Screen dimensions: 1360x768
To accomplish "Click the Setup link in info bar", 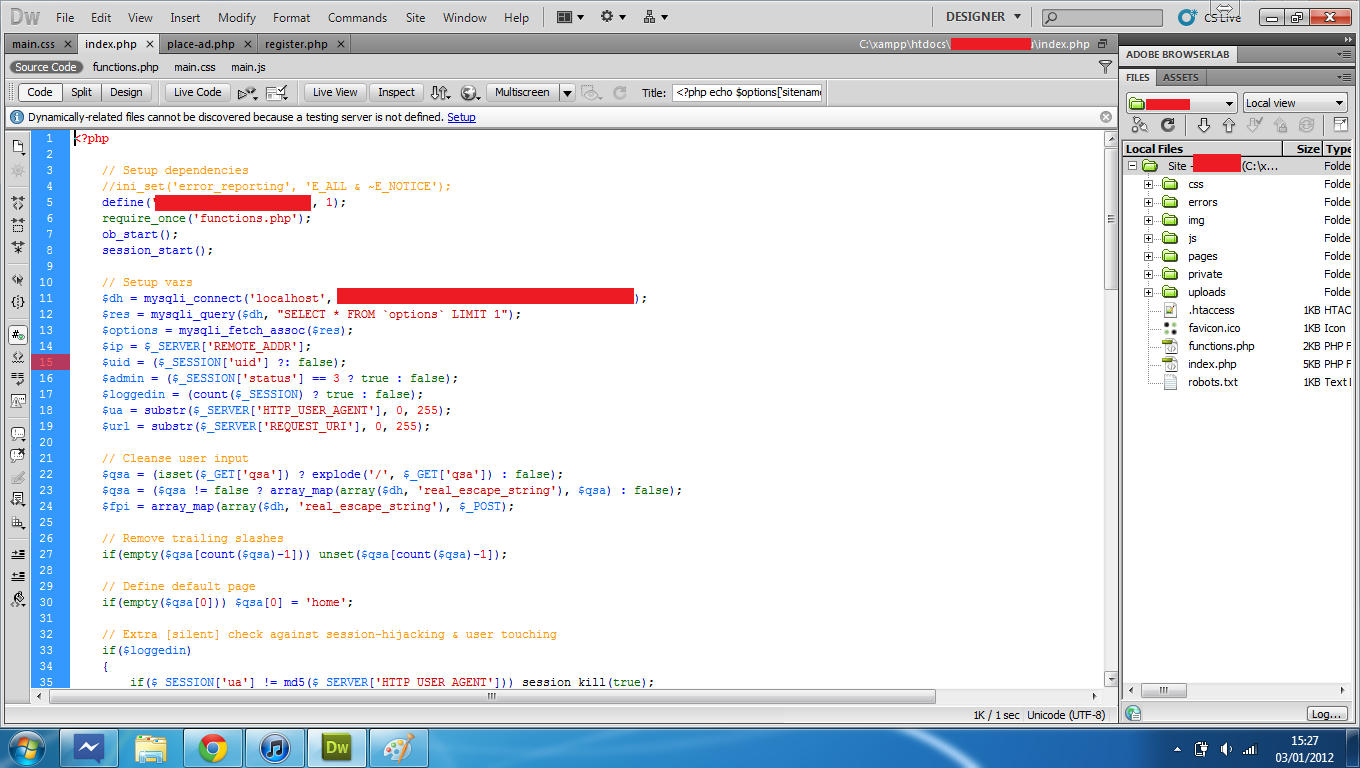I will tap(461, 117).
